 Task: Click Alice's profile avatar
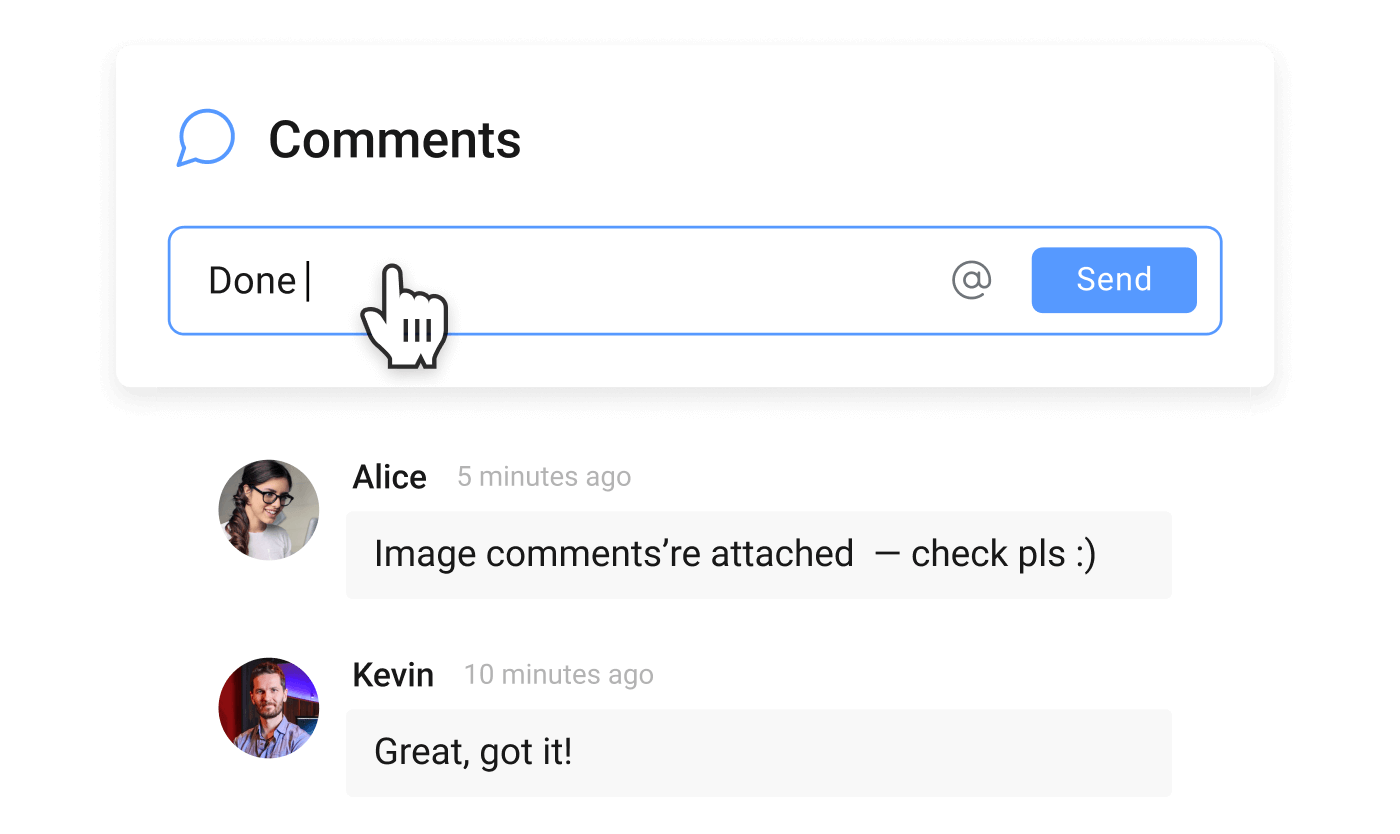click(268, 510)
